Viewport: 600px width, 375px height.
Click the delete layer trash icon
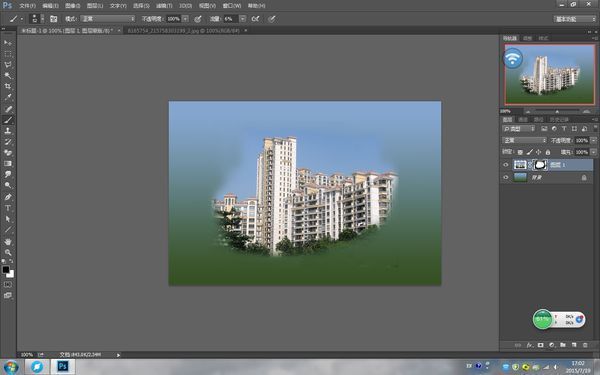[585, 345]
